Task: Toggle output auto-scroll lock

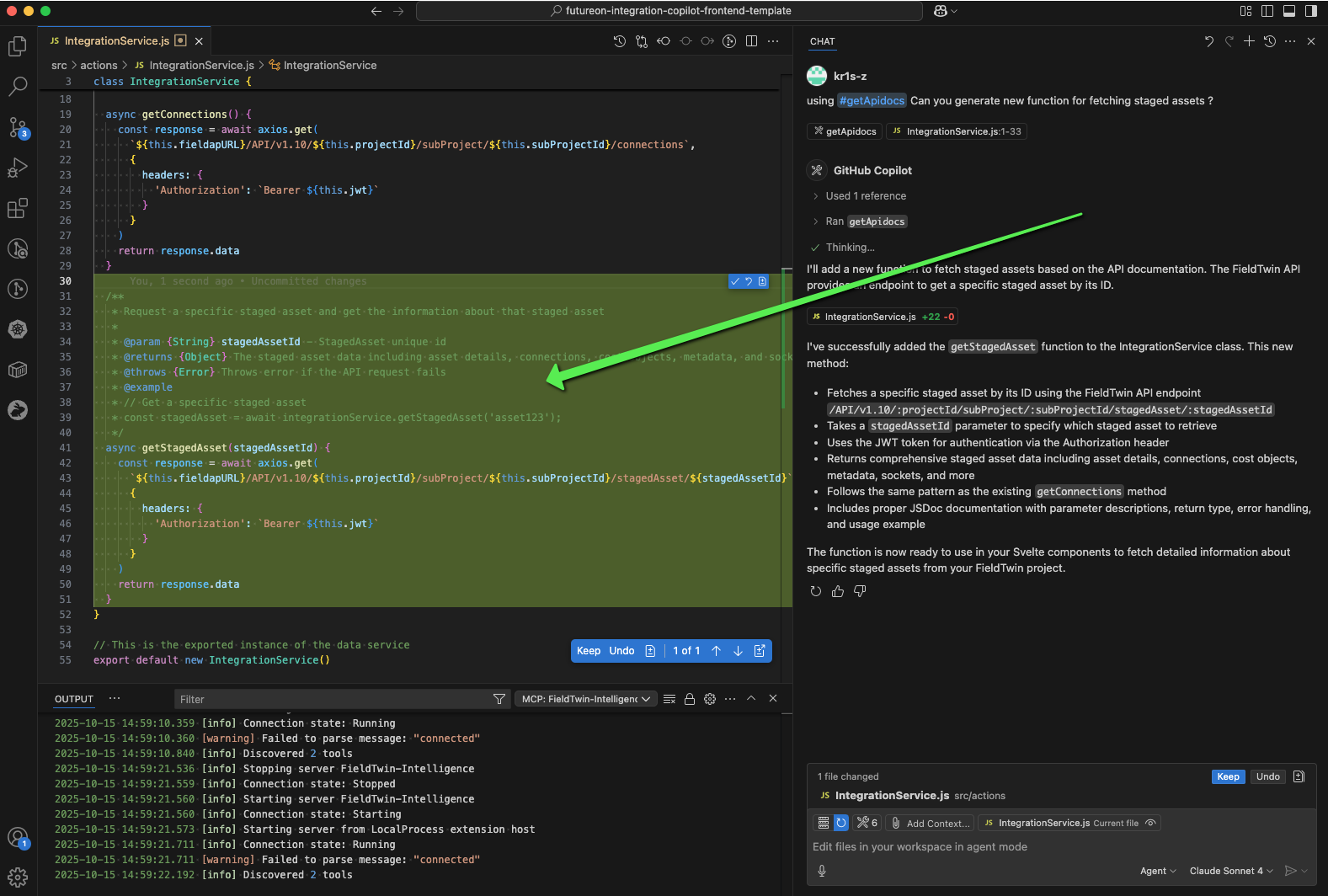Action: [690, 699]
